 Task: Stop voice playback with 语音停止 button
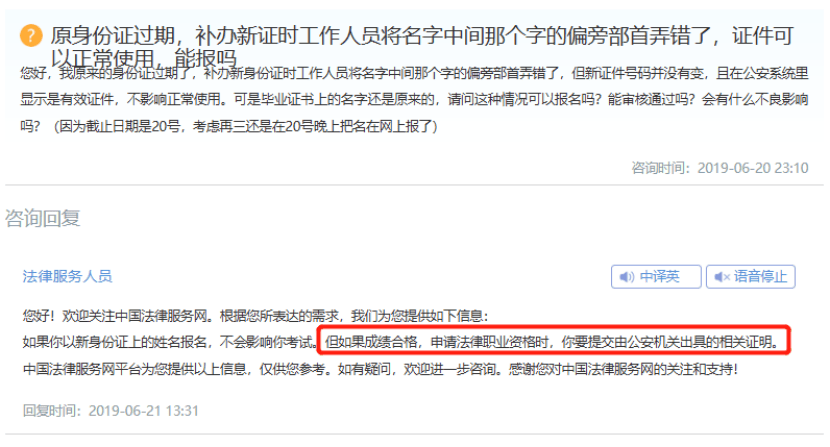point(751,277)
